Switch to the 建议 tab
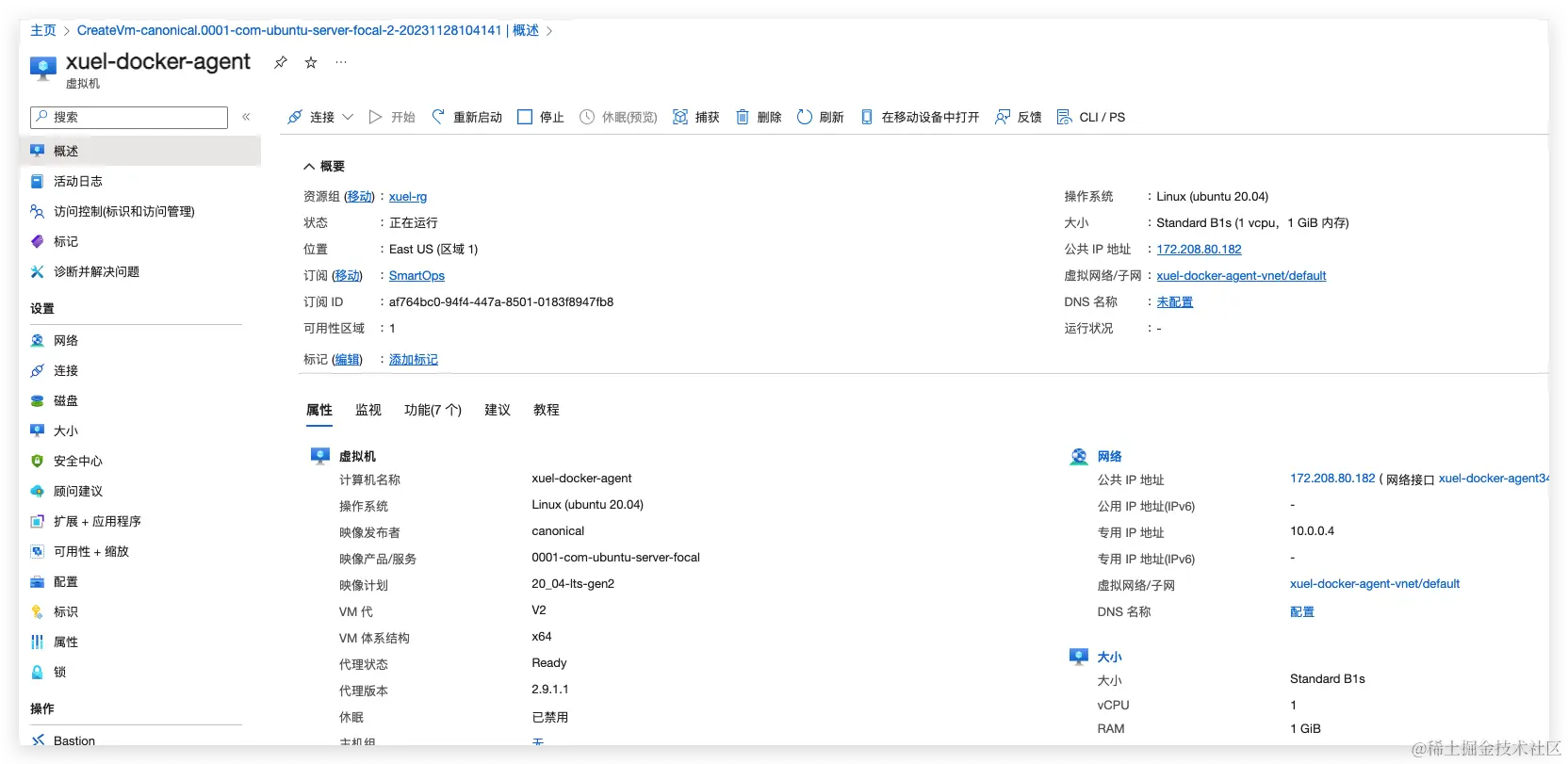Image resolution: width=1568 pixels, height=764 pixels. point(498,410)
